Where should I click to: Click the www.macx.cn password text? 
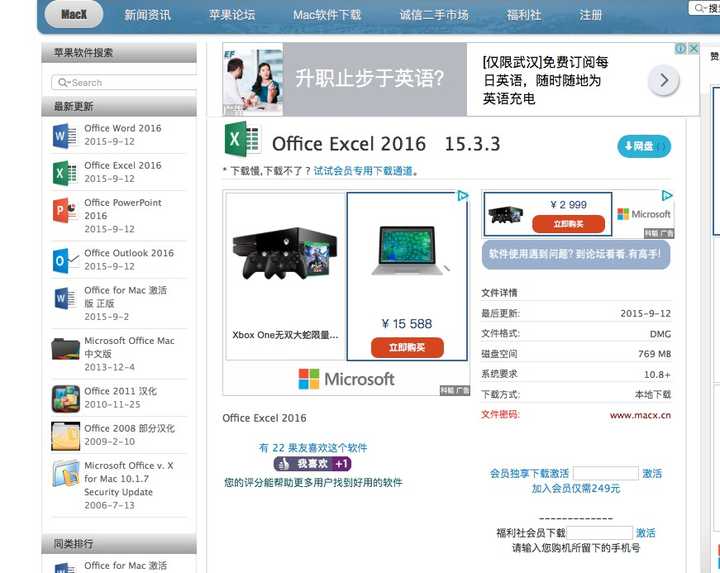point(640,415)
